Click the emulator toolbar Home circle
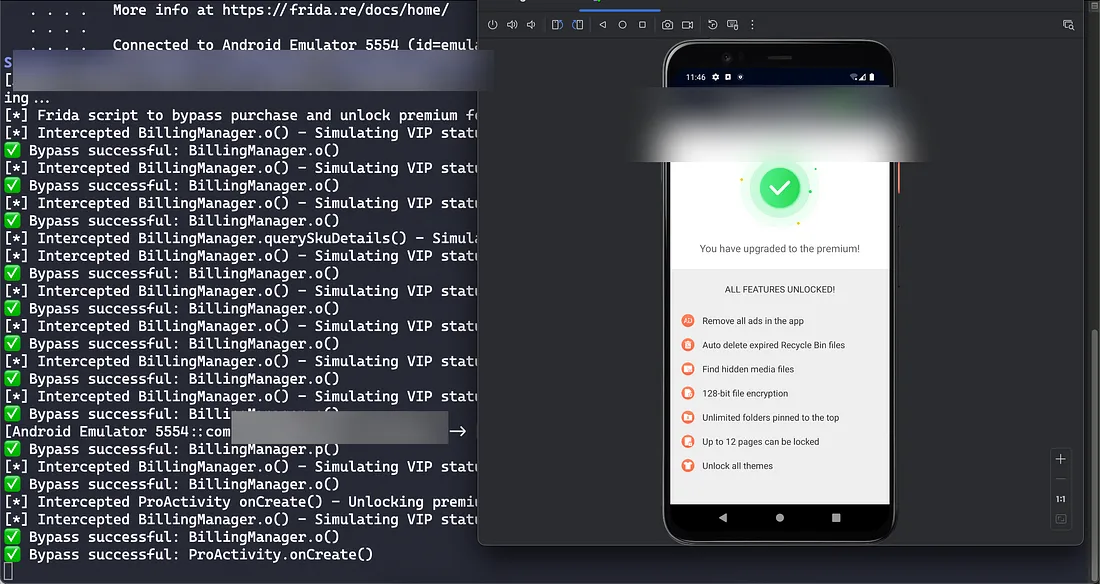Screen dimensions: 1100x584 coord(623,25)
